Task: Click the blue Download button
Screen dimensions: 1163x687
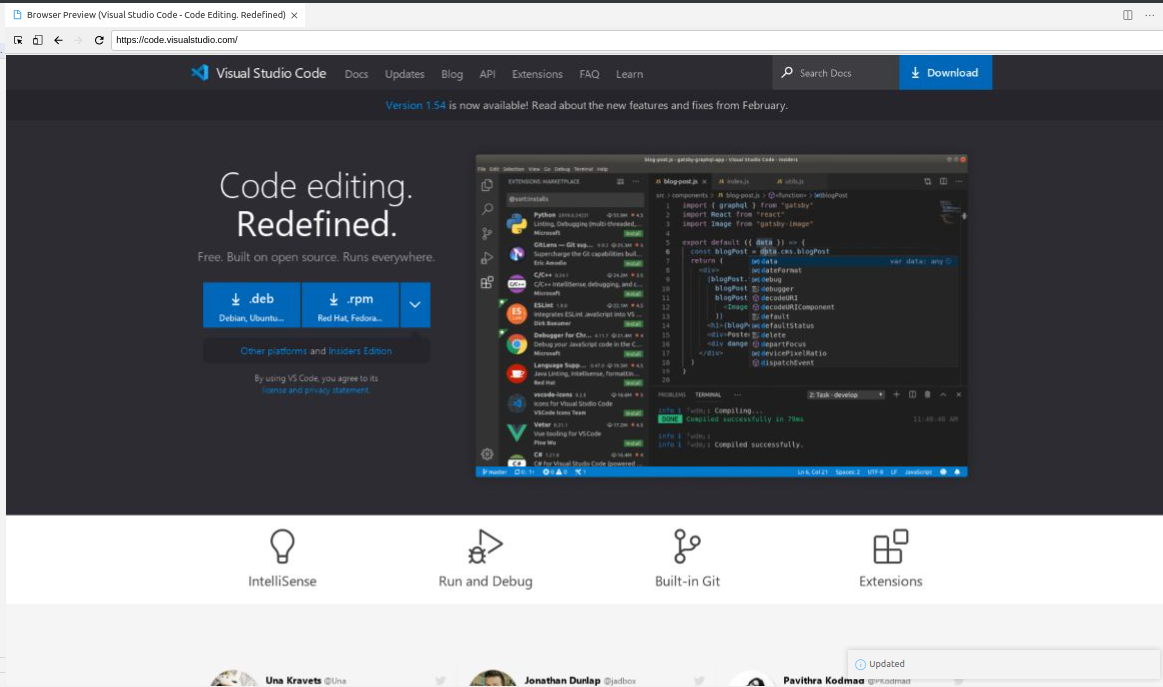Action: click(944, 72)
